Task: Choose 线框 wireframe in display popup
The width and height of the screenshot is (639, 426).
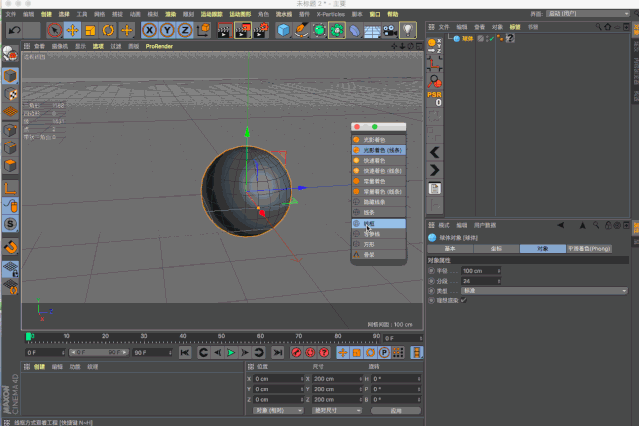Action: click(379, 223)
